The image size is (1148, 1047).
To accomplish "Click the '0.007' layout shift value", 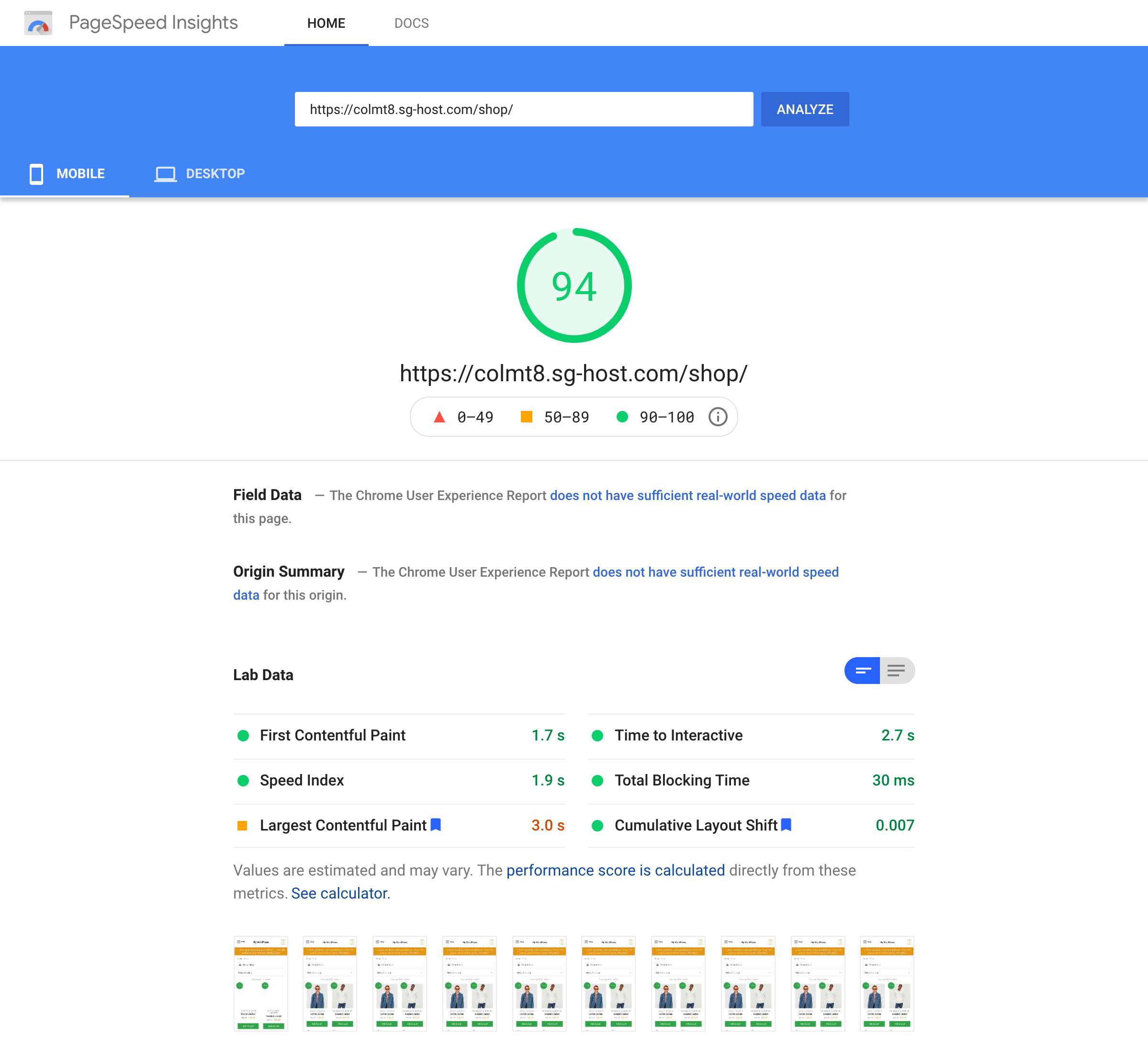I will [895, 825].
